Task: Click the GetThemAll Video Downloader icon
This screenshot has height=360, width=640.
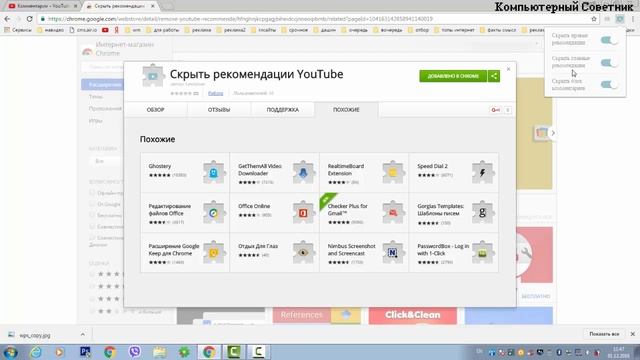Action: (x=303, y=172)
